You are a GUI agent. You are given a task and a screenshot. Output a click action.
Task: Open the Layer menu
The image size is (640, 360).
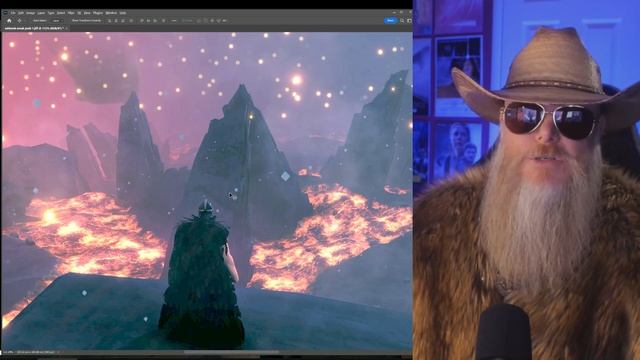[x=41, y=13]
